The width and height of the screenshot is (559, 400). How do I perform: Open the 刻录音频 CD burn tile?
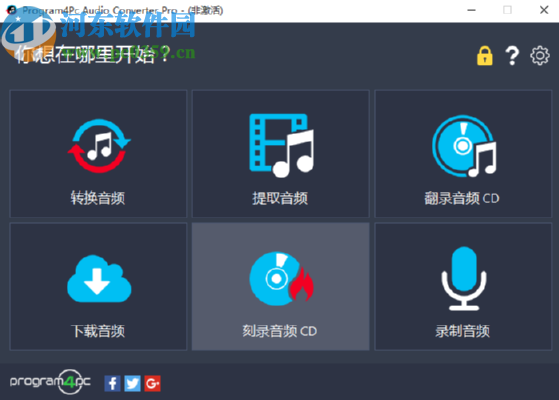281,287
